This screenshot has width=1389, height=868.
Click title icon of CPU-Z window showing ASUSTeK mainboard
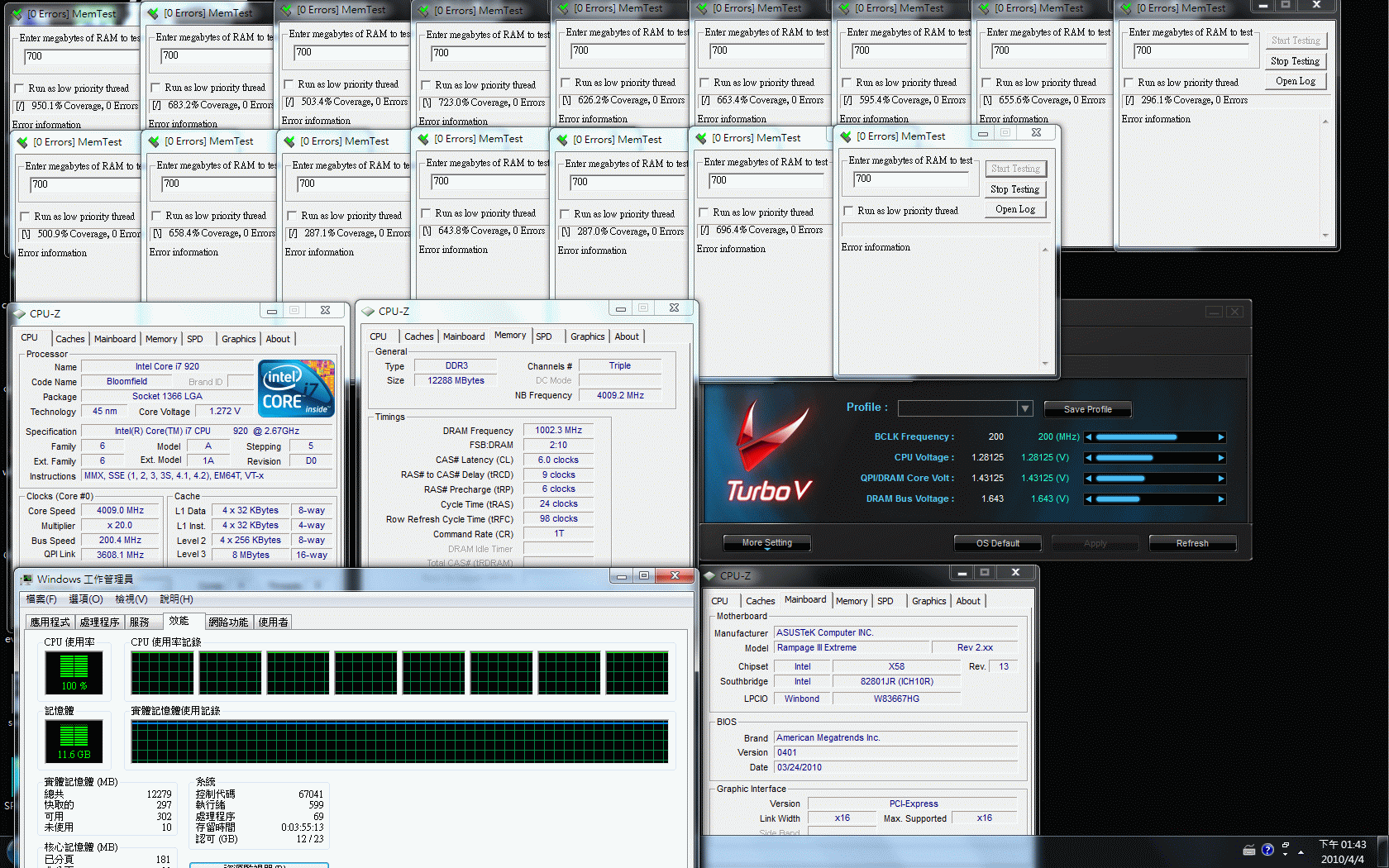[x=709, y=576]
